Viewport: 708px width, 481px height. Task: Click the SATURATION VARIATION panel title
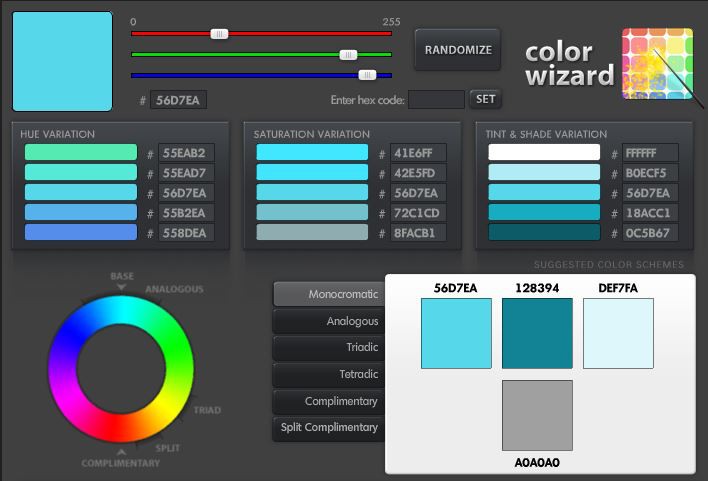point(312,134)
